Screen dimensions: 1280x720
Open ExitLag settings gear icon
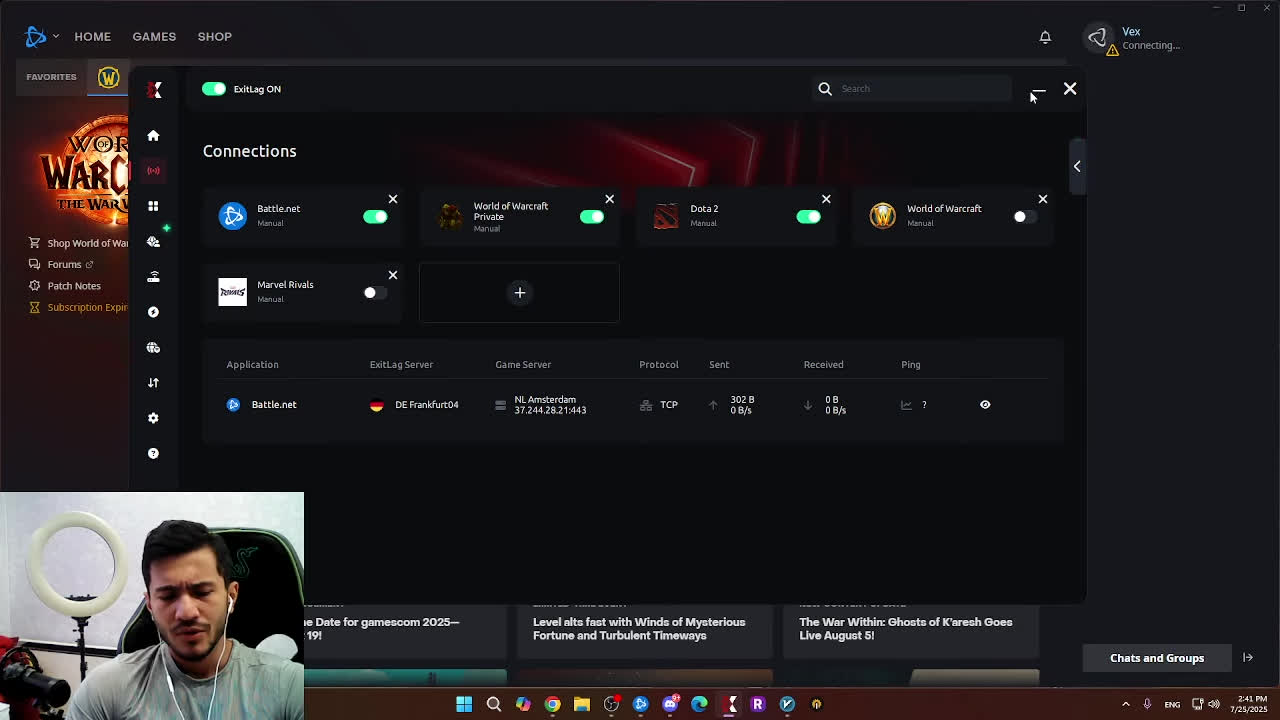(153, 418)
